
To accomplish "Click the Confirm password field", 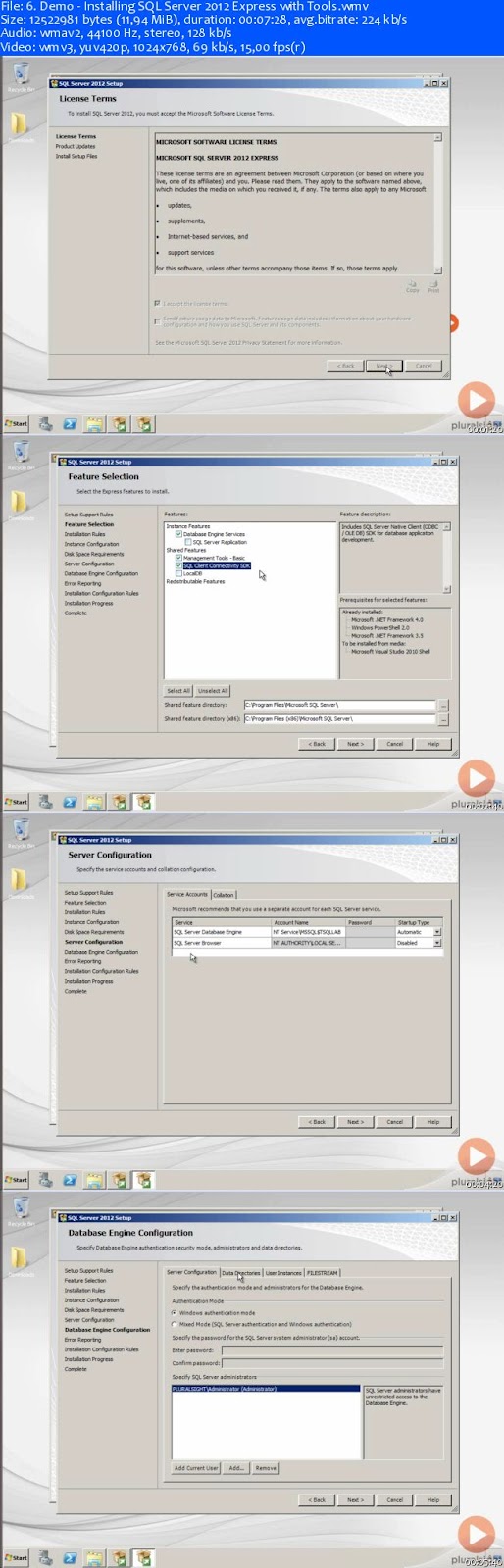I will pos(332,1363).
